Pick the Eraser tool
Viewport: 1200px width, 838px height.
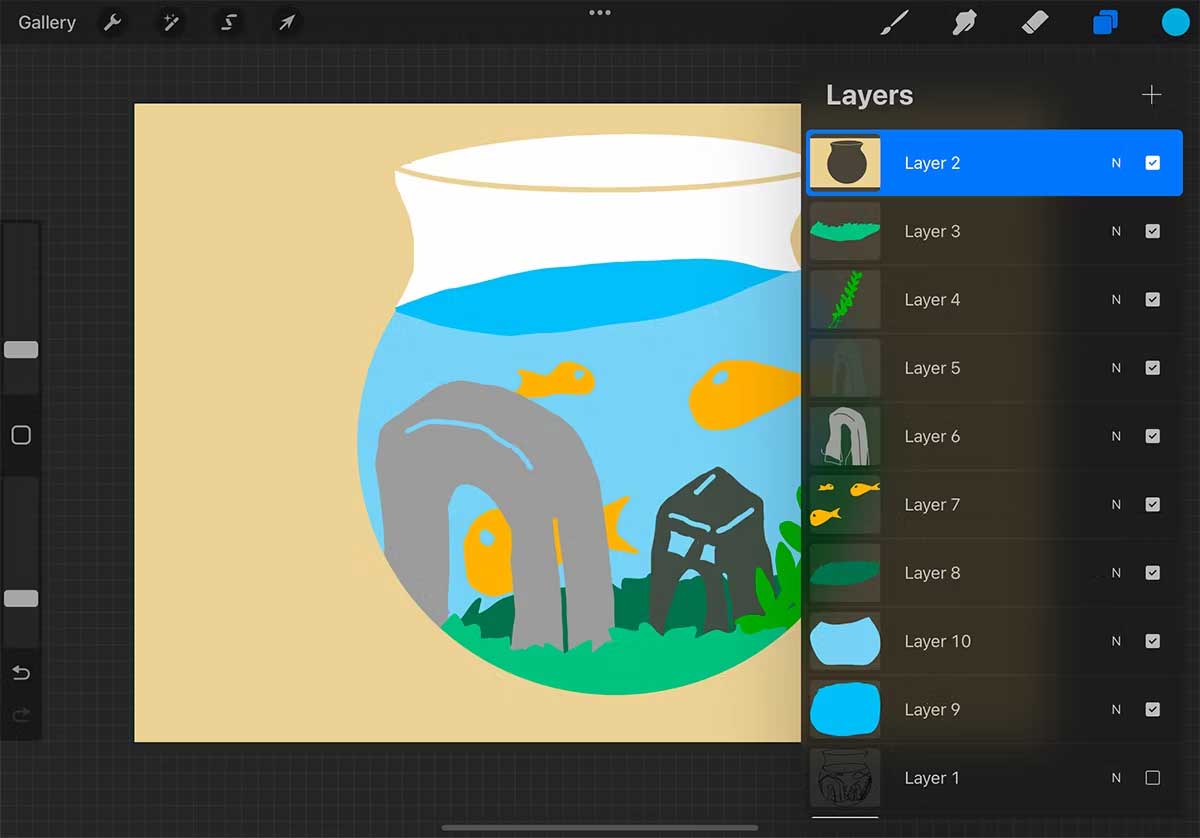1035,22
